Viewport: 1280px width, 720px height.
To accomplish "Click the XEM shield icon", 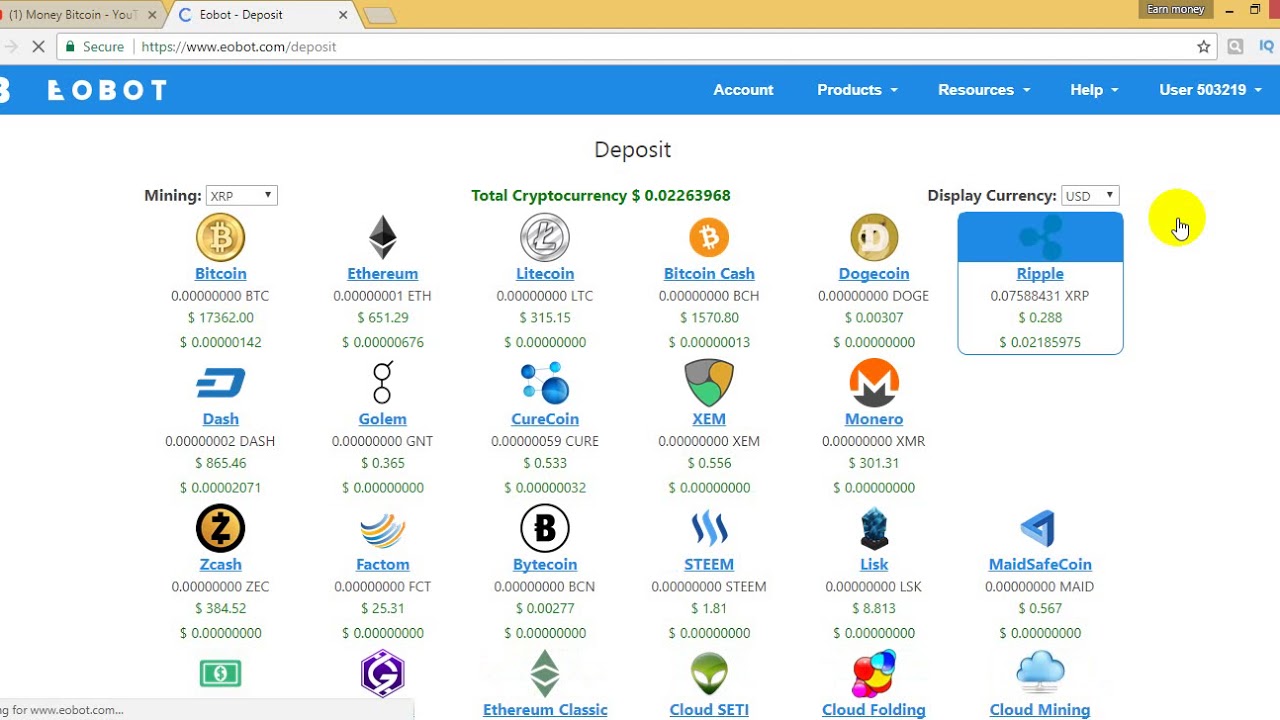I will click(x=709, y=383).
